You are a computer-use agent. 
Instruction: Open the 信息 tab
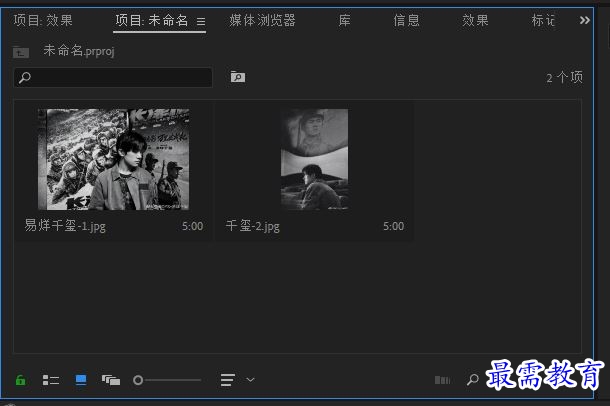pyautogui.click(x=406, y=20)
